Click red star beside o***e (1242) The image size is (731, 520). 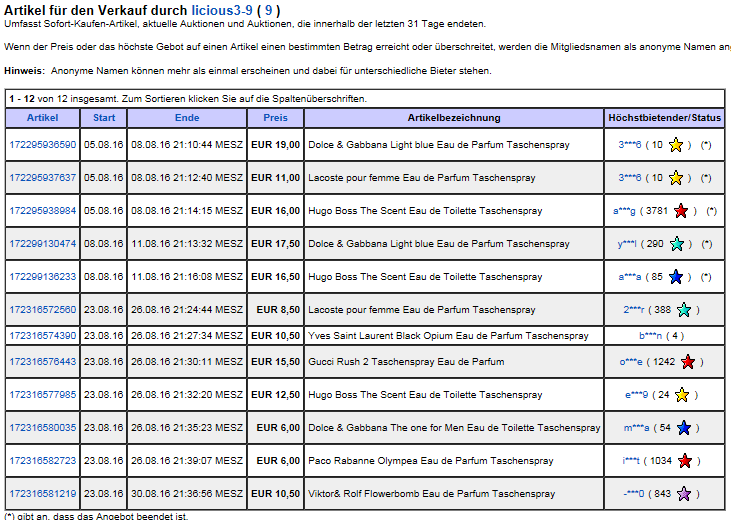688,362
